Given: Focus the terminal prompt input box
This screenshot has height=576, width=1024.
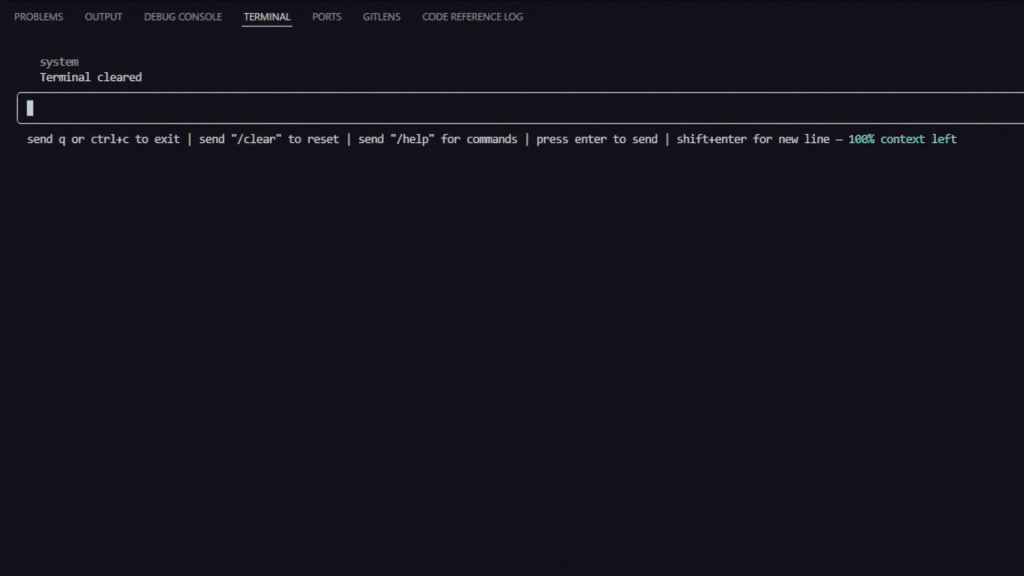Looking at the screenshot, I should tap(520, 108).
